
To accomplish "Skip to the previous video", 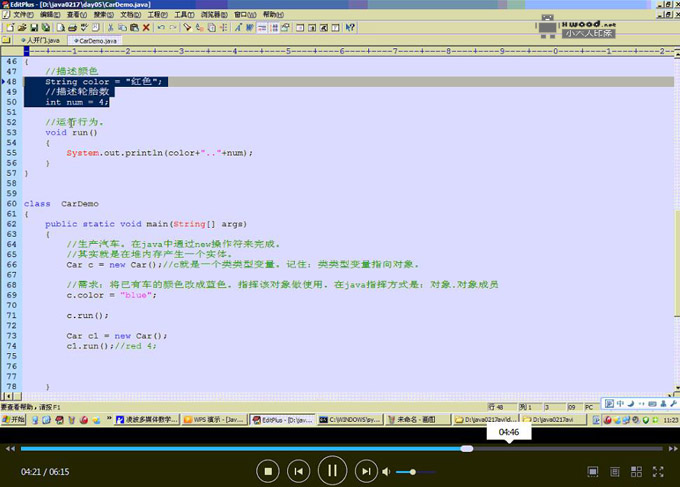I will [298, 471].
